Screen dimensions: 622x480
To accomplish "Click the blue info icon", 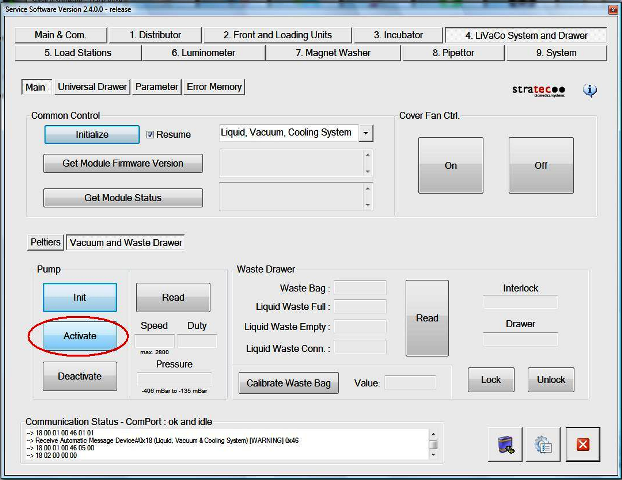I will [590, 90].
